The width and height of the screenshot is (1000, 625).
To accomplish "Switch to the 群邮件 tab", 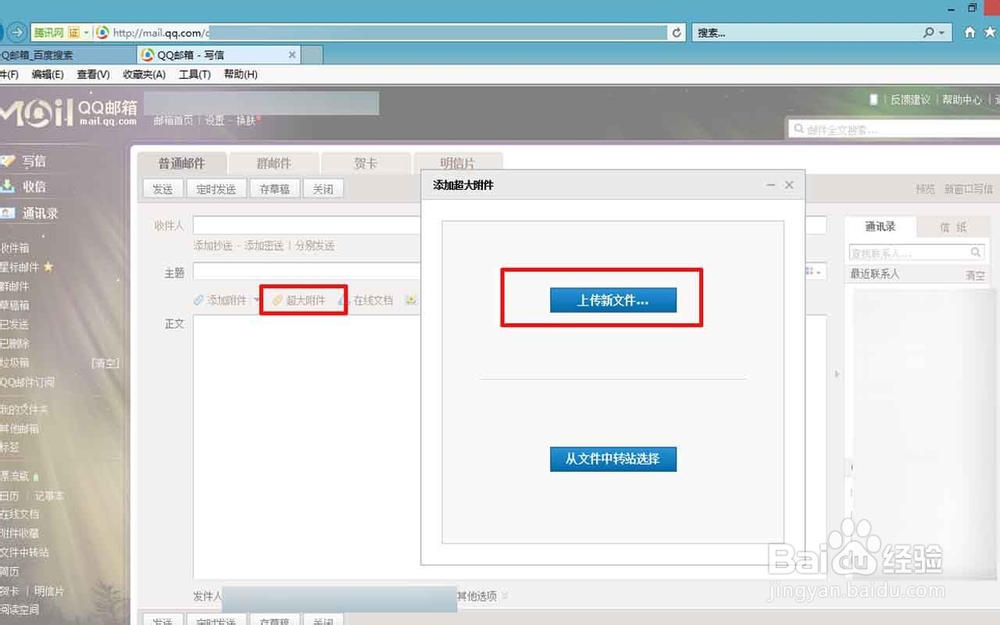I will click(274, 163).
